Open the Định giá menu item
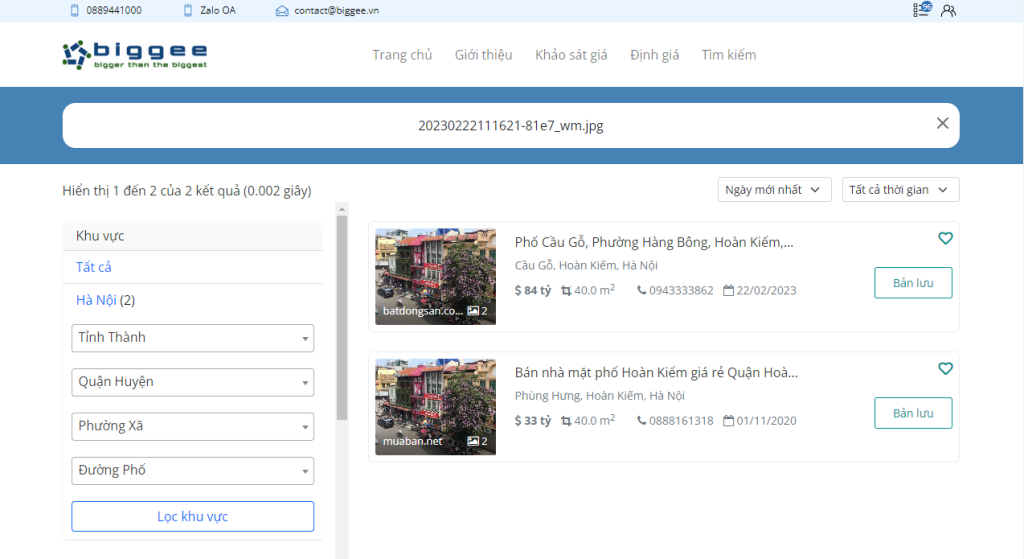This screenshot has height=559, width=1024. (654, 55)
